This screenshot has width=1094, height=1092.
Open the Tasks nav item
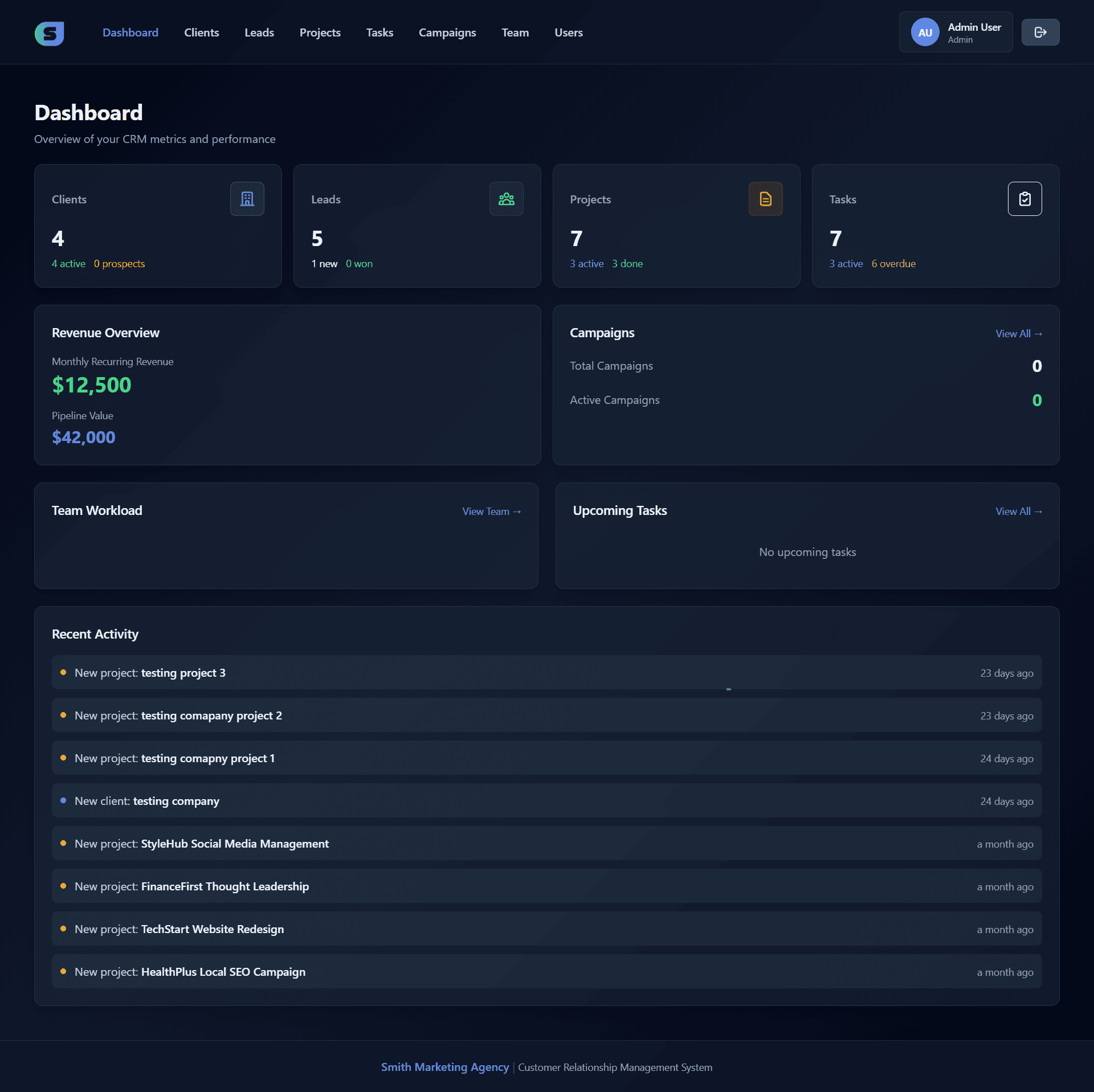click(379, 32)
